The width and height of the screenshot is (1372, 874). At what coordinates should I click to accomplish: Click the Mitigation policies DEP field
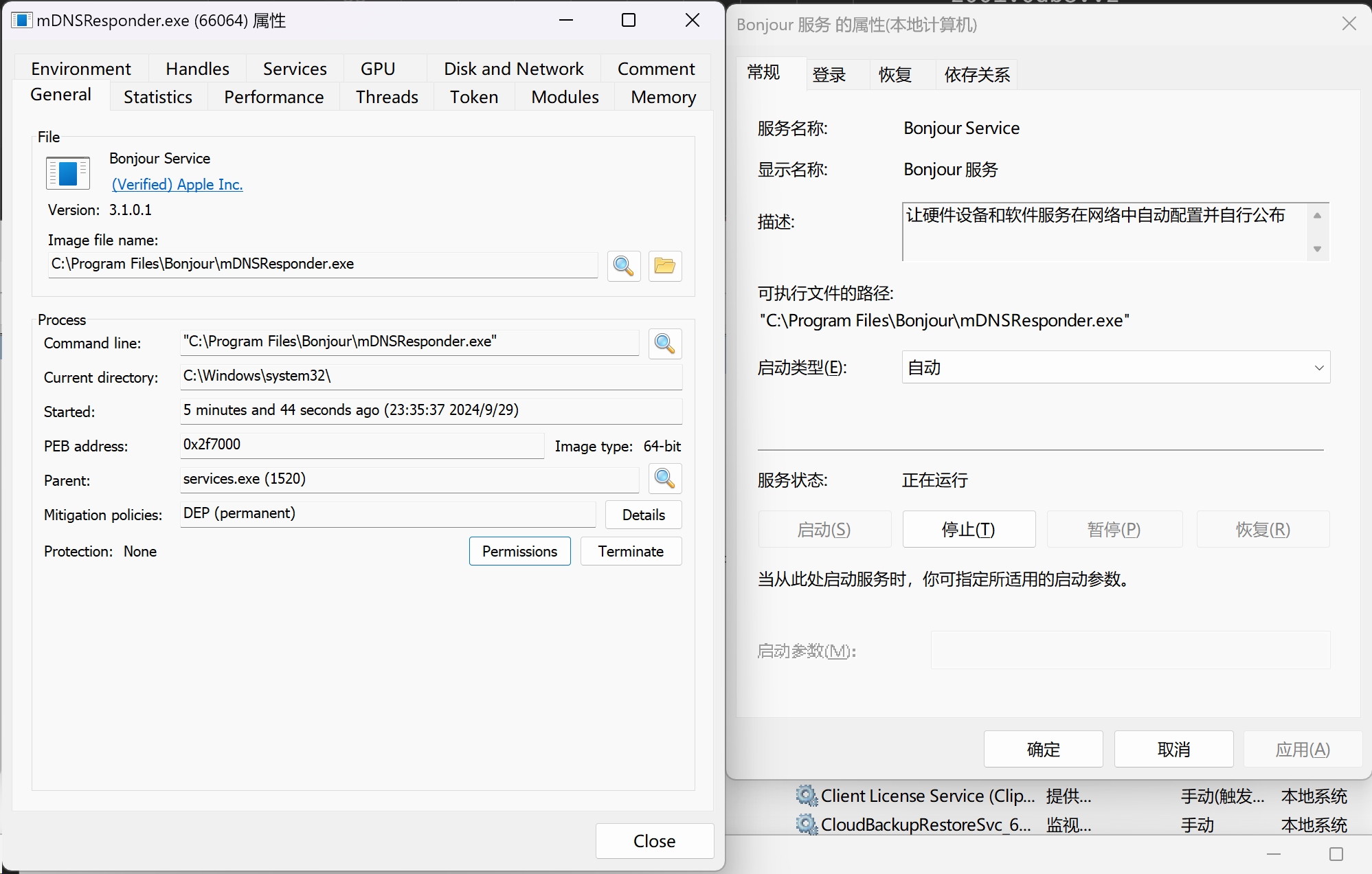click(387, 514)
